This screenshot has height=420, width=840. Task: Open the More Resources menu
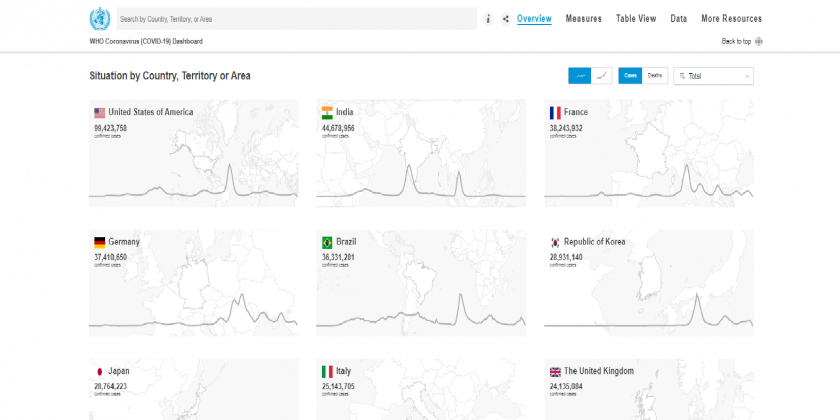tap(731, 19)
